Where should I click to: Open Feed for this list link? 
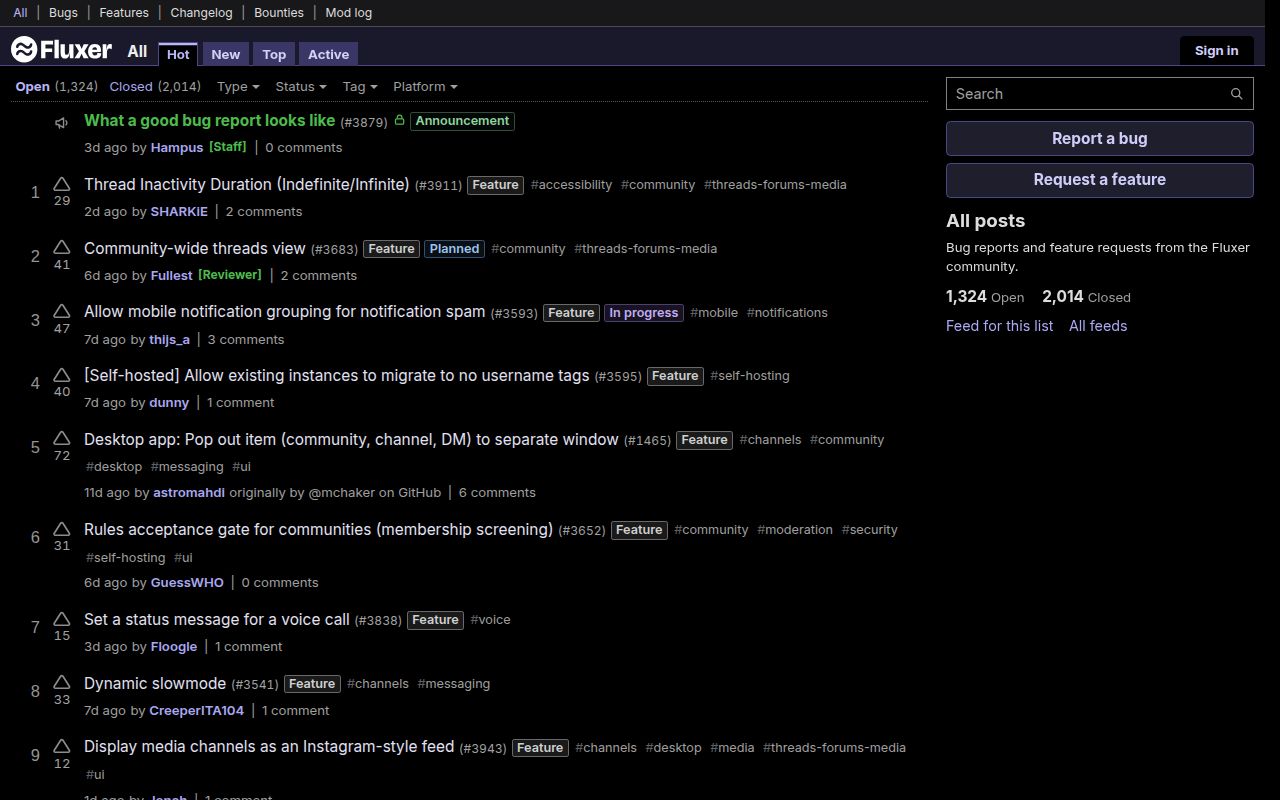[x=999, y=326]
